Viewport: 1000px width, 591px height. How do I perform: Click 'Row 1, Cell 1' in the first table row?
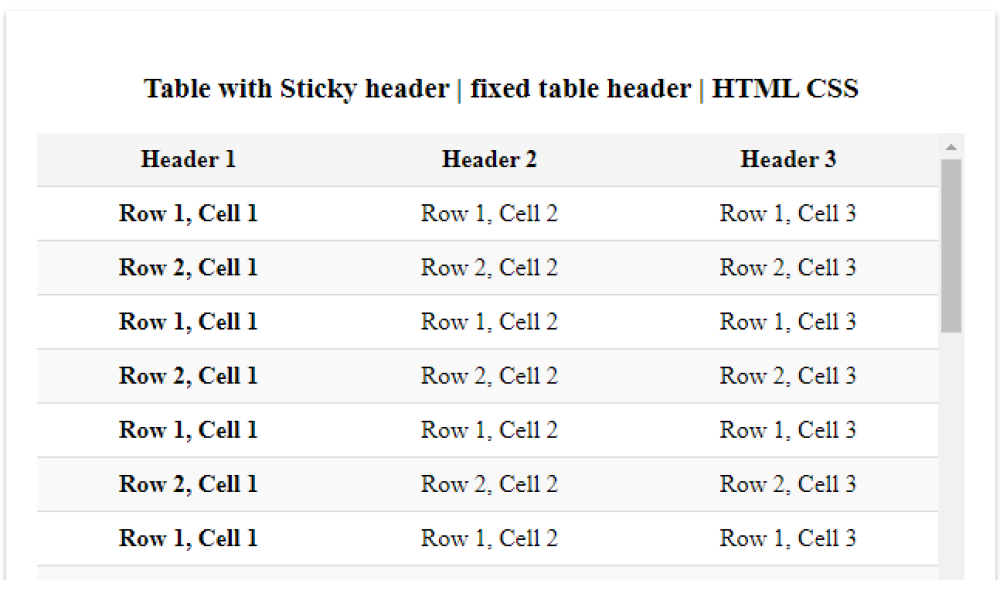188,213
